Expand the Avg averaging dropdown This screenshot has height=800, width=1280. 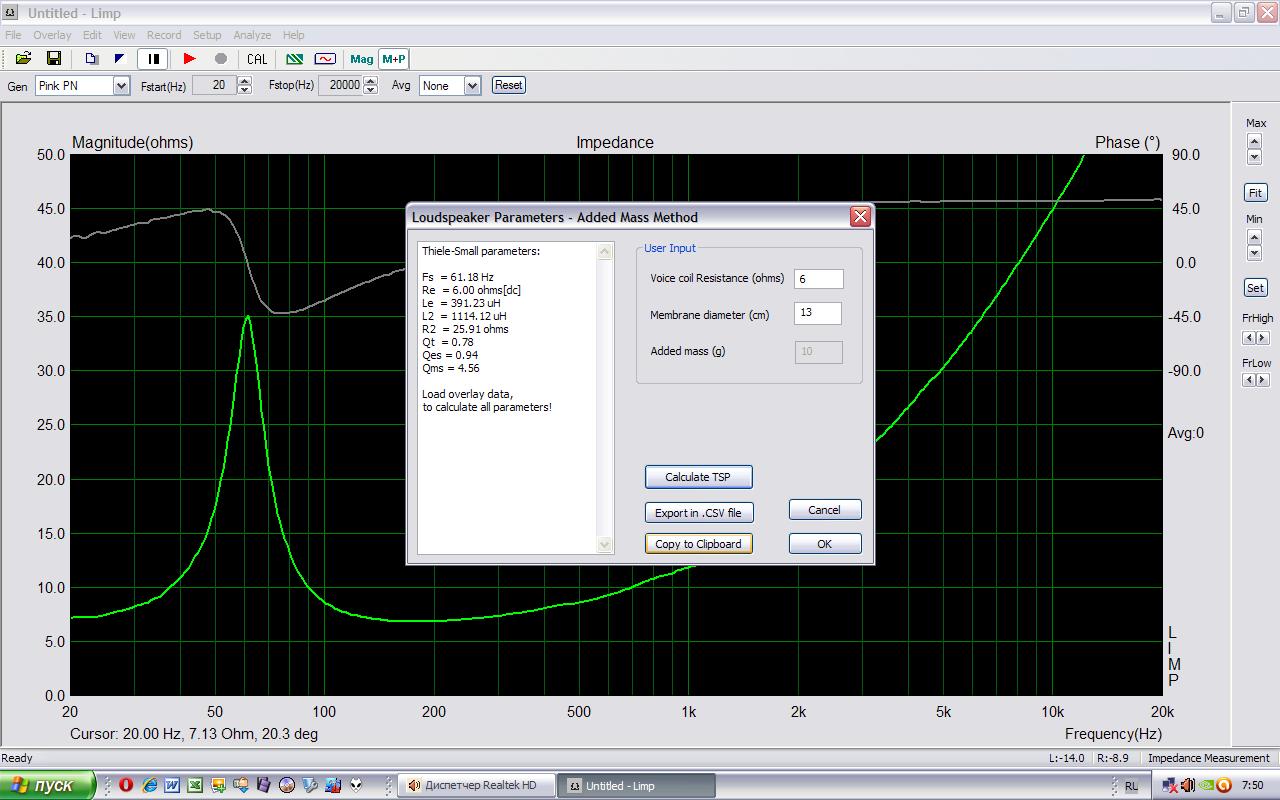click(472, 86)
